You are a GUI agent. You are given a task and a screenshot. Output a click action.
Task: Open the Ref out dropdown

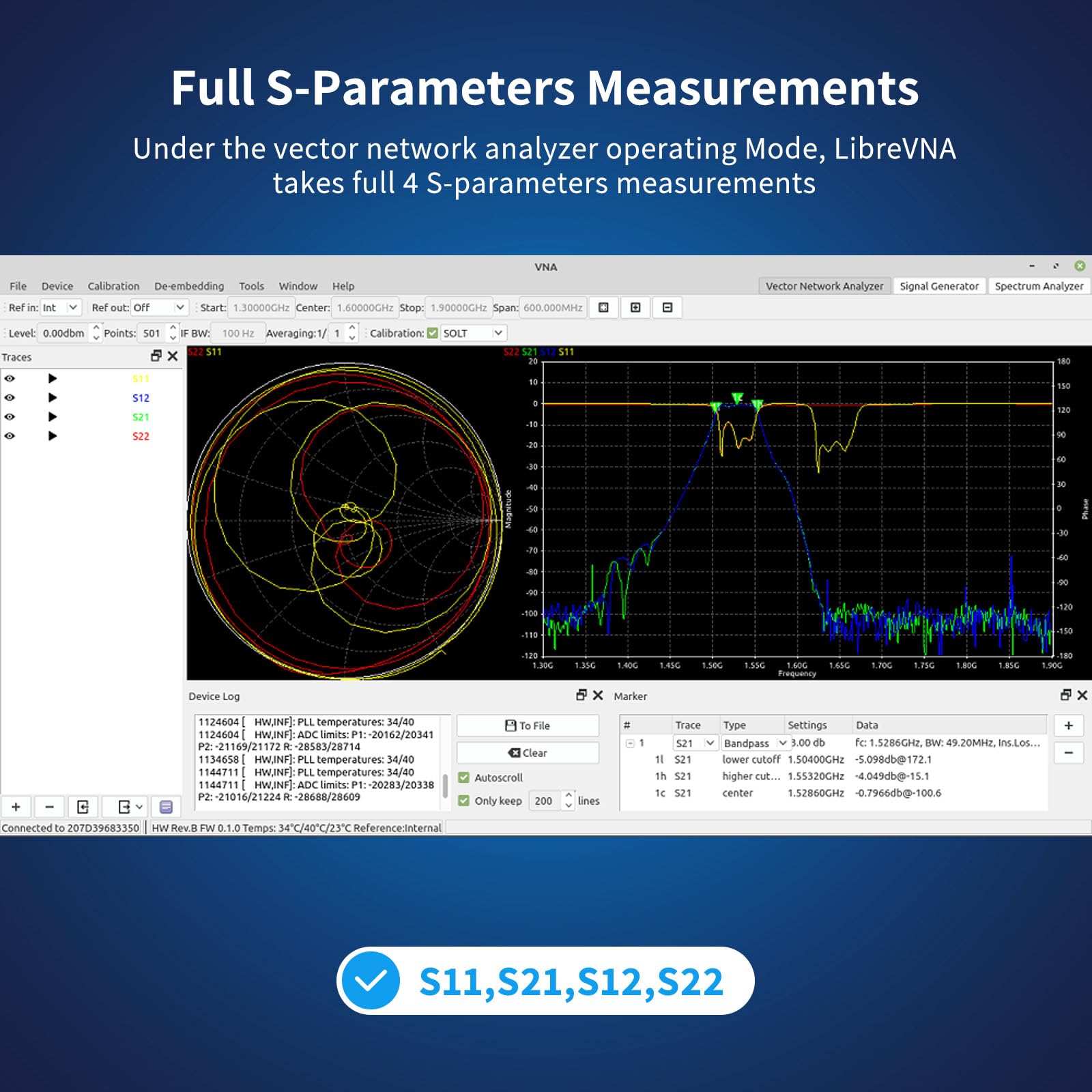coord(158,308)
